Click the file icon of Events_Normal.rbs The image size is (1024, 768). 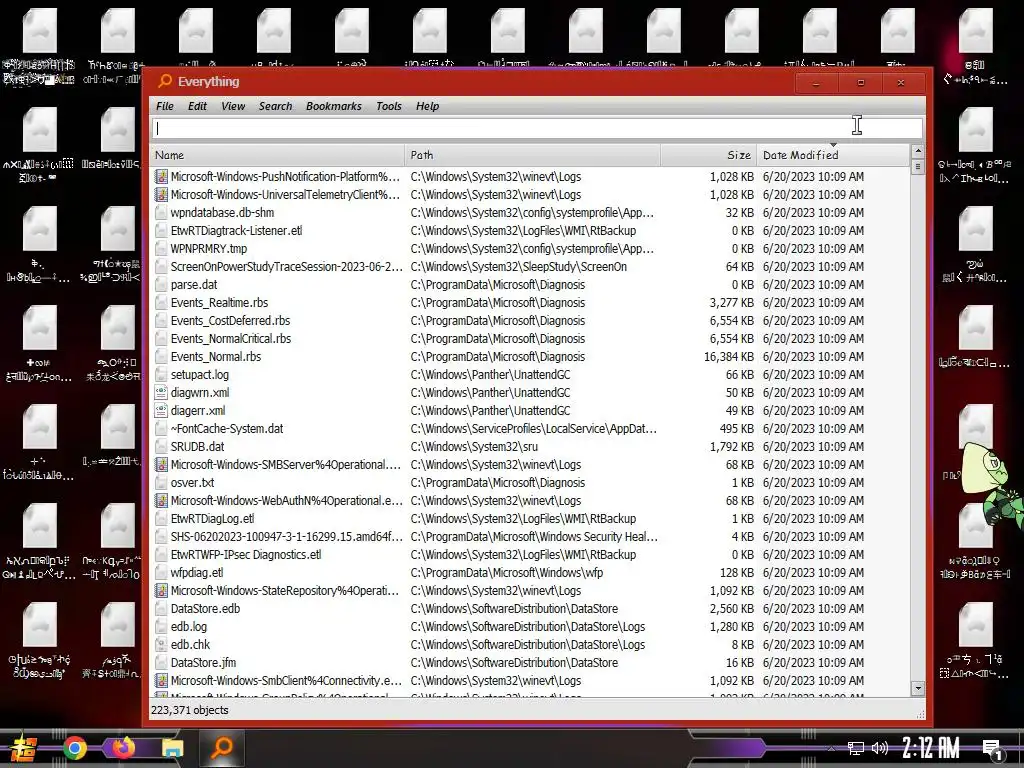click(x=161, y=357)
